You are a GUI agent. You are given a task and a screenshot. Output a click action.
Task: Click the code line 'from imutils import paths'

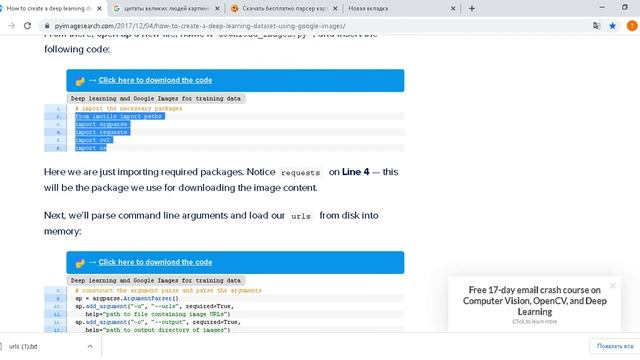[119, 116]
